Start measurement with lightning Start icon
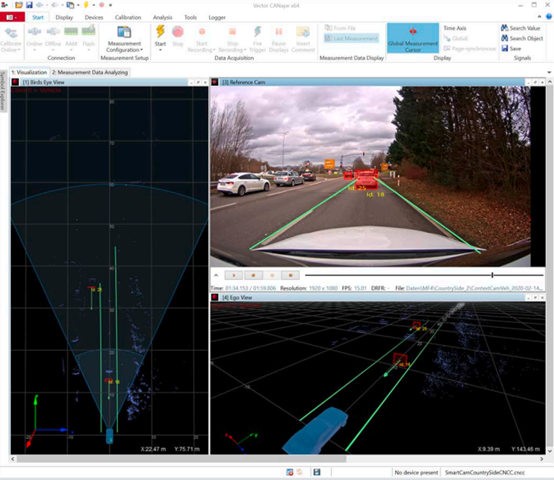The image size is (554, 480). pyautogui.click(x=160, y=32)
